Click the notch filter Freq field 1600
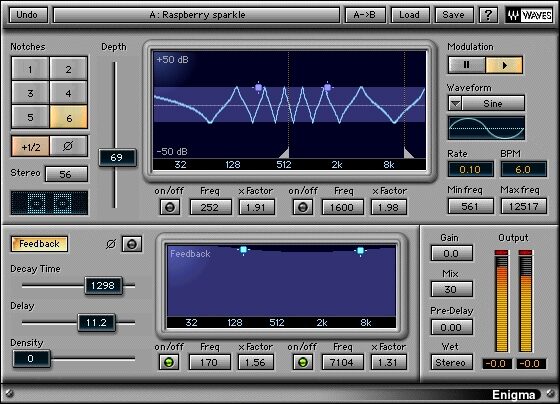Viewport: 560px width, 404px height. click(x=342, y=207)
